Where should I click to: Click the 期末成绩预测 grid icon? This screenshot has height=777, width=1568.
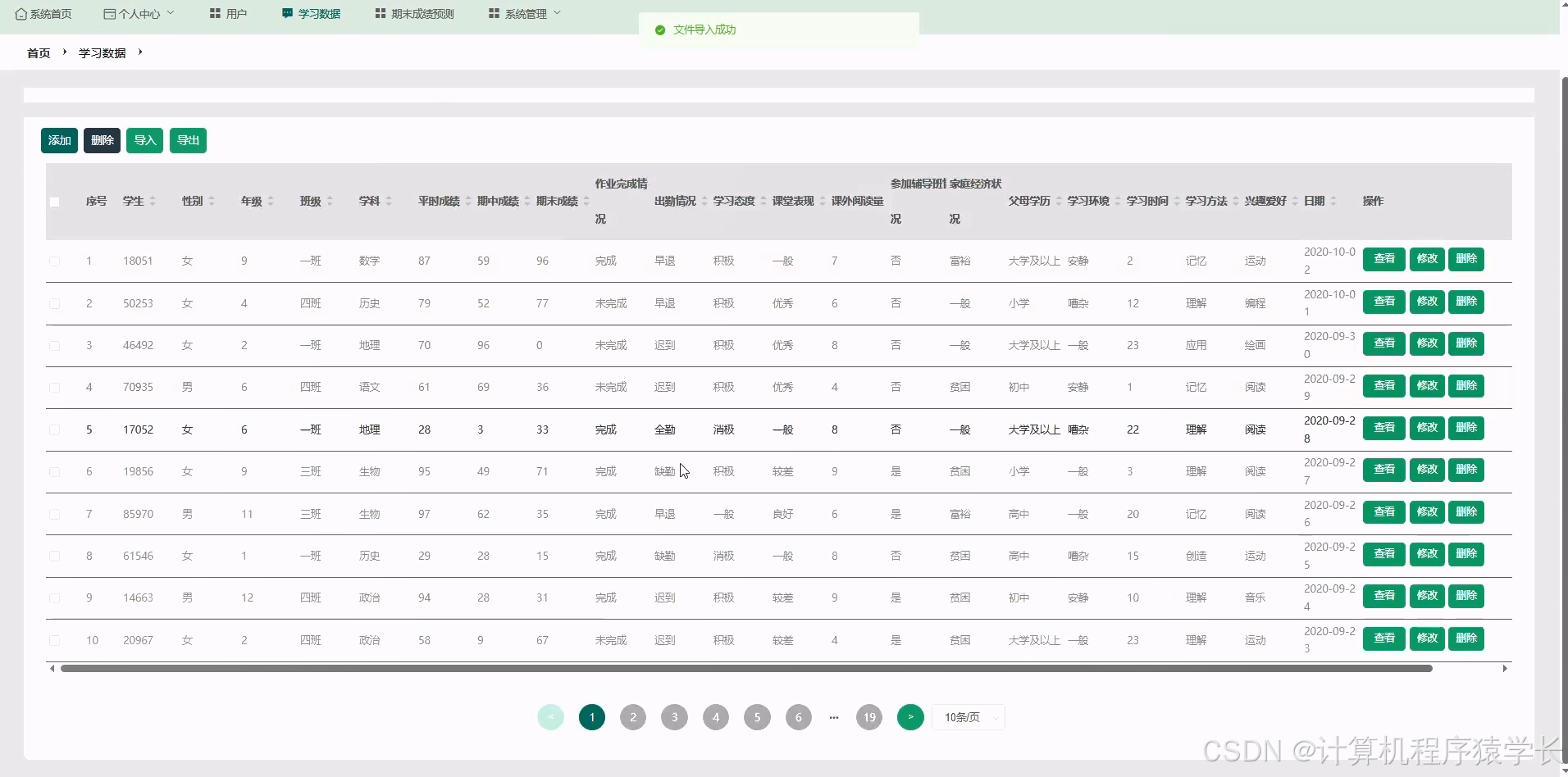[381, 14]
